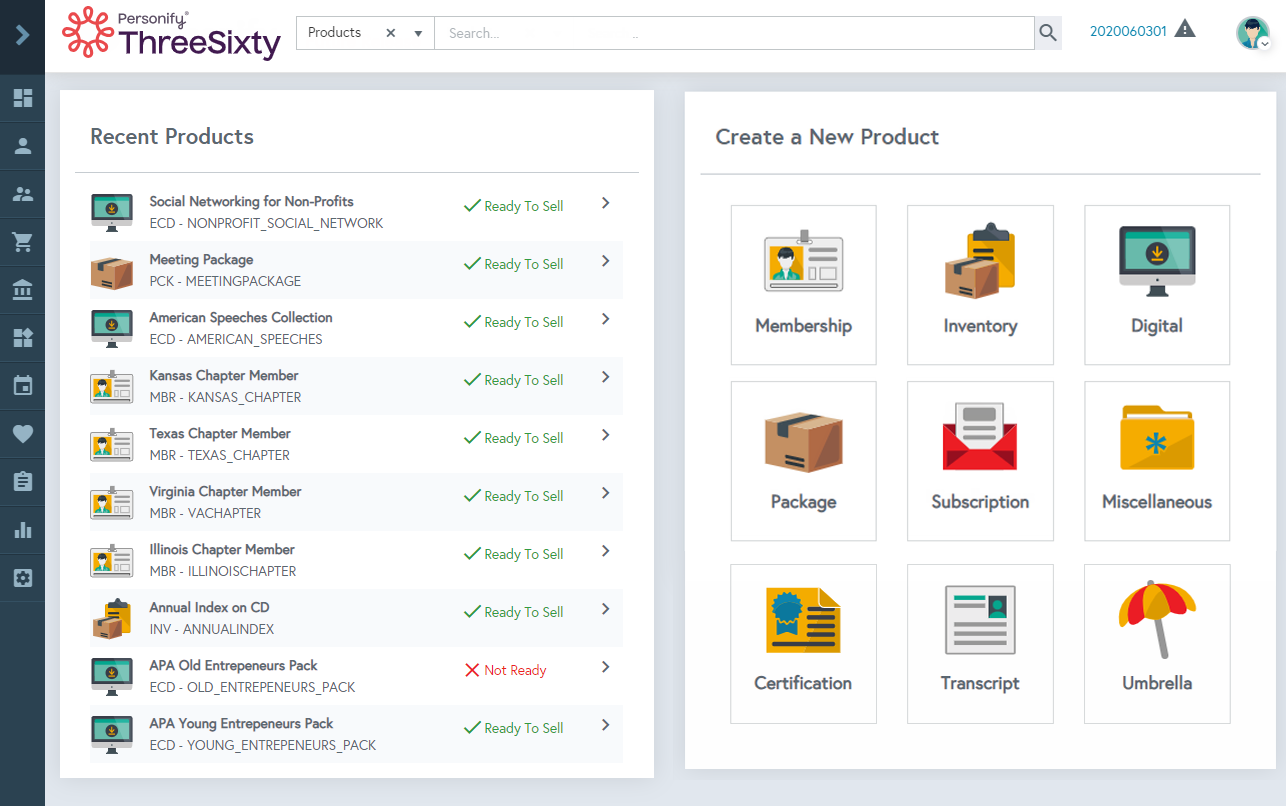
Task: Open the 2020060301 link in the header
Action: [x=1128, y=31]
